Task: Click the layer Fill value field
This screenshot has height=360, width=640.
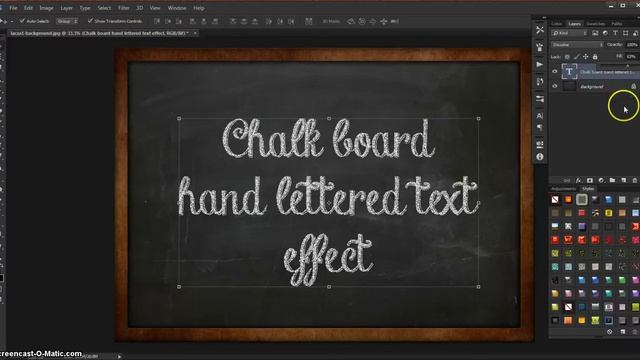Action: [632, 57]
